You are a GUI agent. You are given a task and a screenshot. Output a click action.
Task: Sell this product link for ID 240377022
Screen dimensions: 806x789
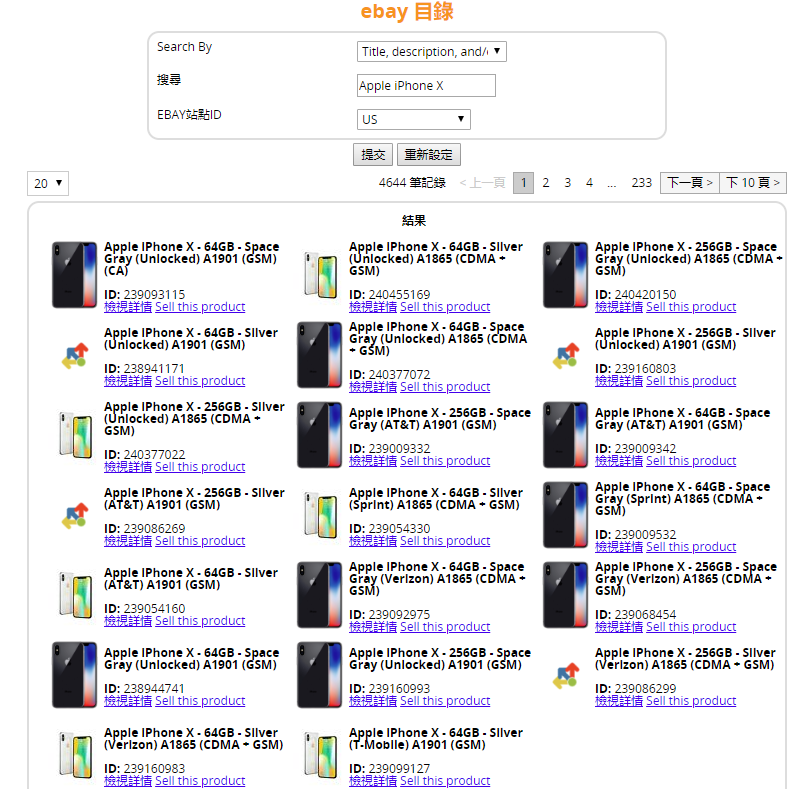(200, 467)
